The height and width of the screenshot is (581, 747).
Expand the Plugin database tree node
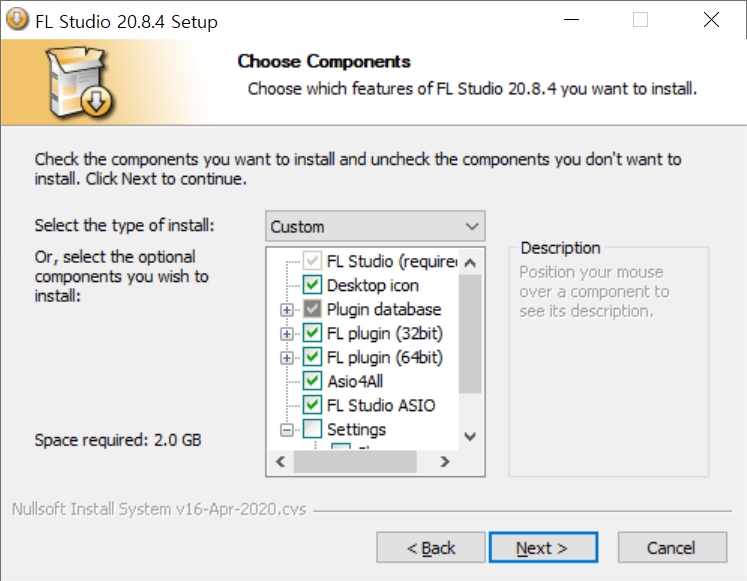pos(287,310)
